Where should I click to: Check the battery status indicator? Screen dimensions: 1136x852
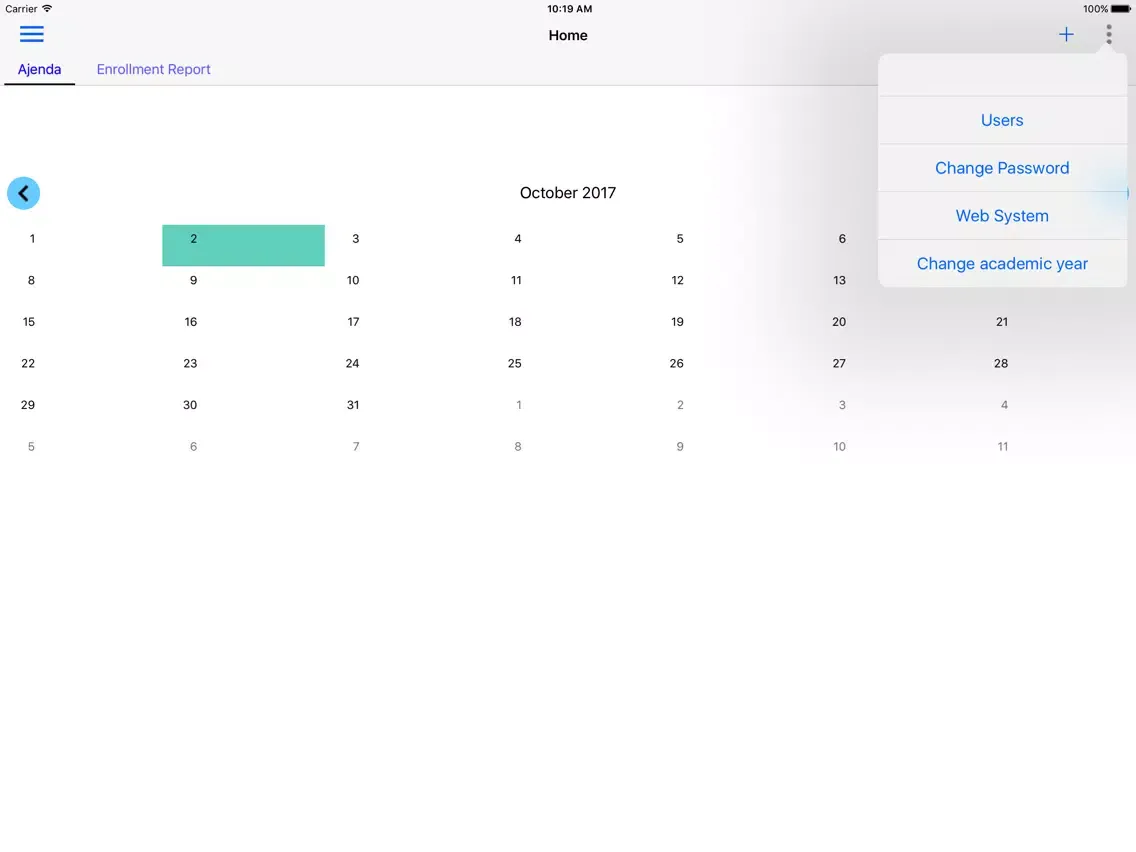1120,9
